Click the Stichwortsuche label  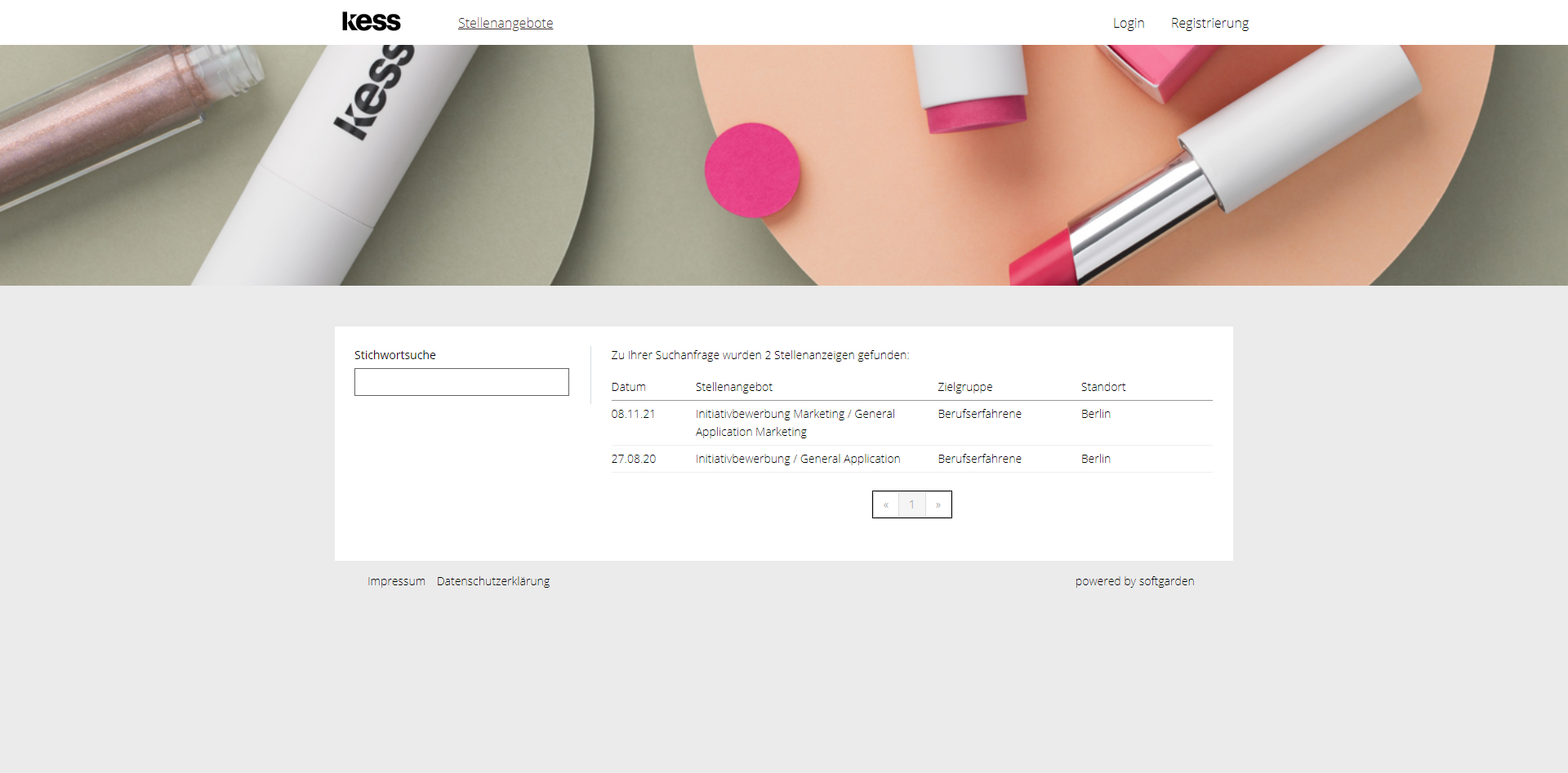tap(395, 355)
